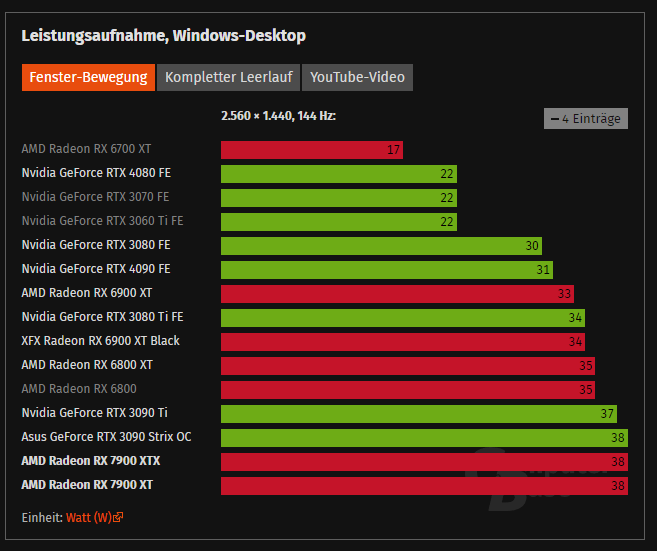Click the AMD Radeon RX 7900 XT label
This screenshot has width=657, height=551.
(x=87, y=485)
